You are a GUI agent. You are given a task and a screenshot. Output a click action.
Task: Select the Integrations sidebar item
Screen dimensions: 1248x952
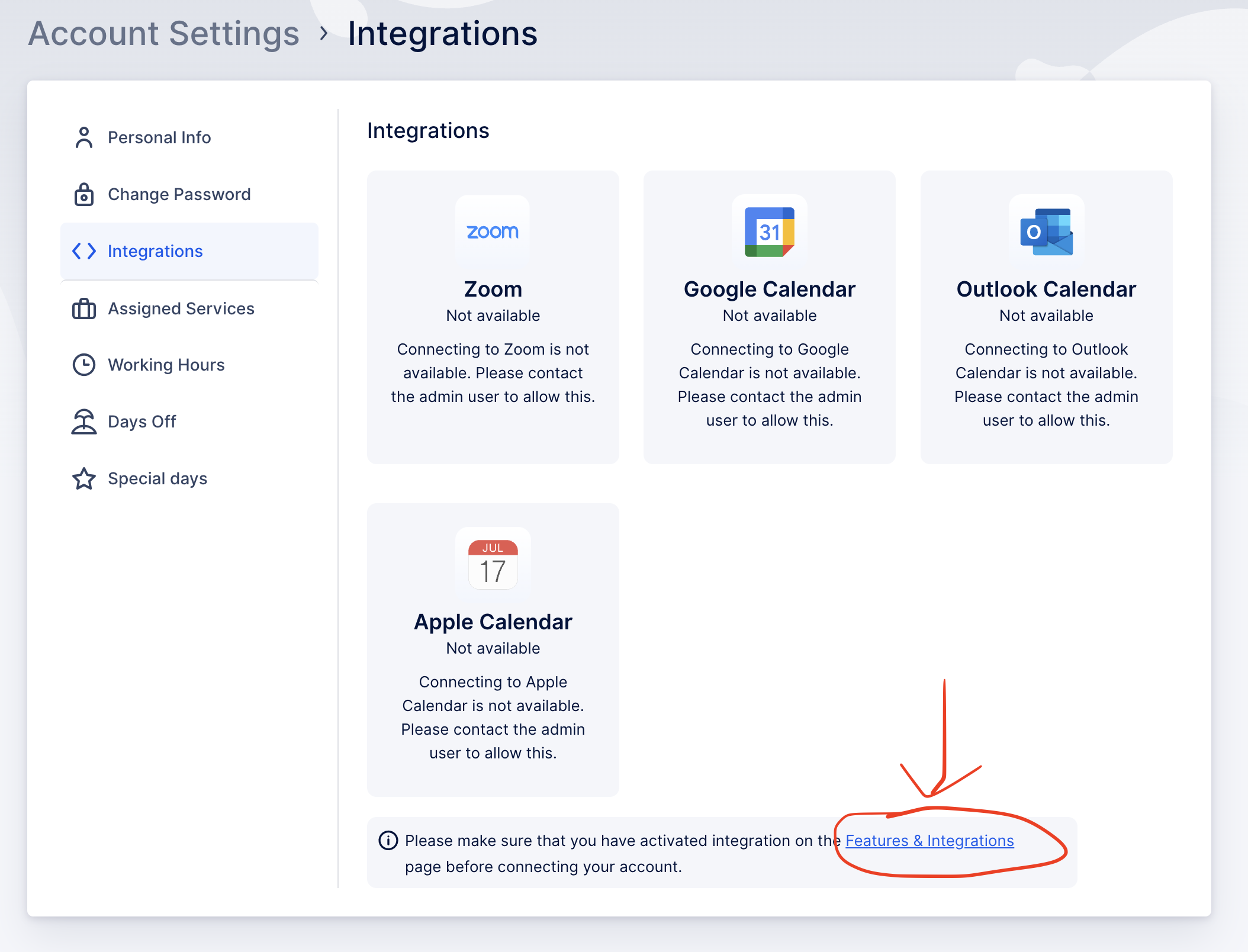pyautogui.click(x=189, y=251)
